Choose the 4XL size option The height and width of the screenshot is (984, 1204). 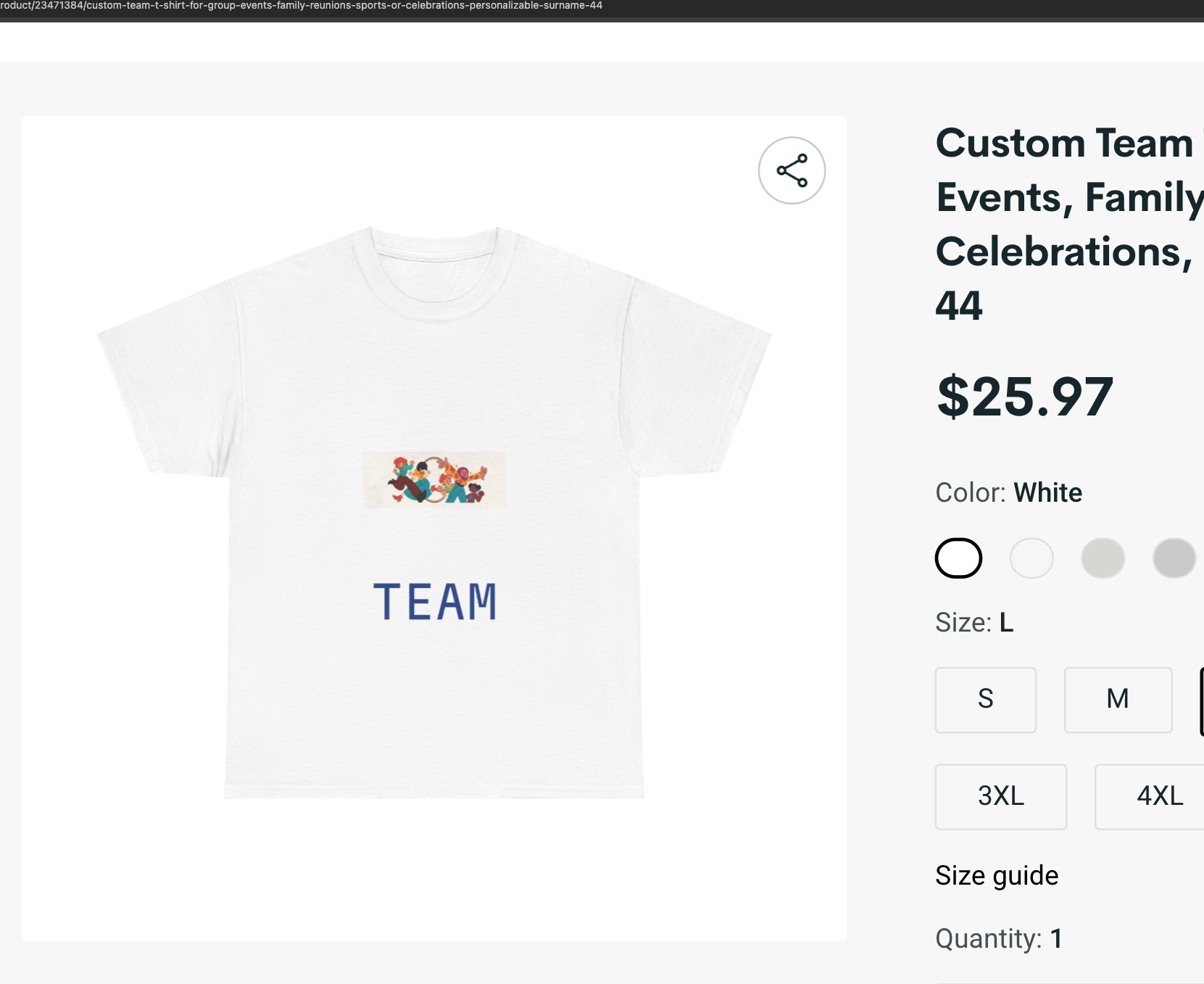coord(1157,796)
